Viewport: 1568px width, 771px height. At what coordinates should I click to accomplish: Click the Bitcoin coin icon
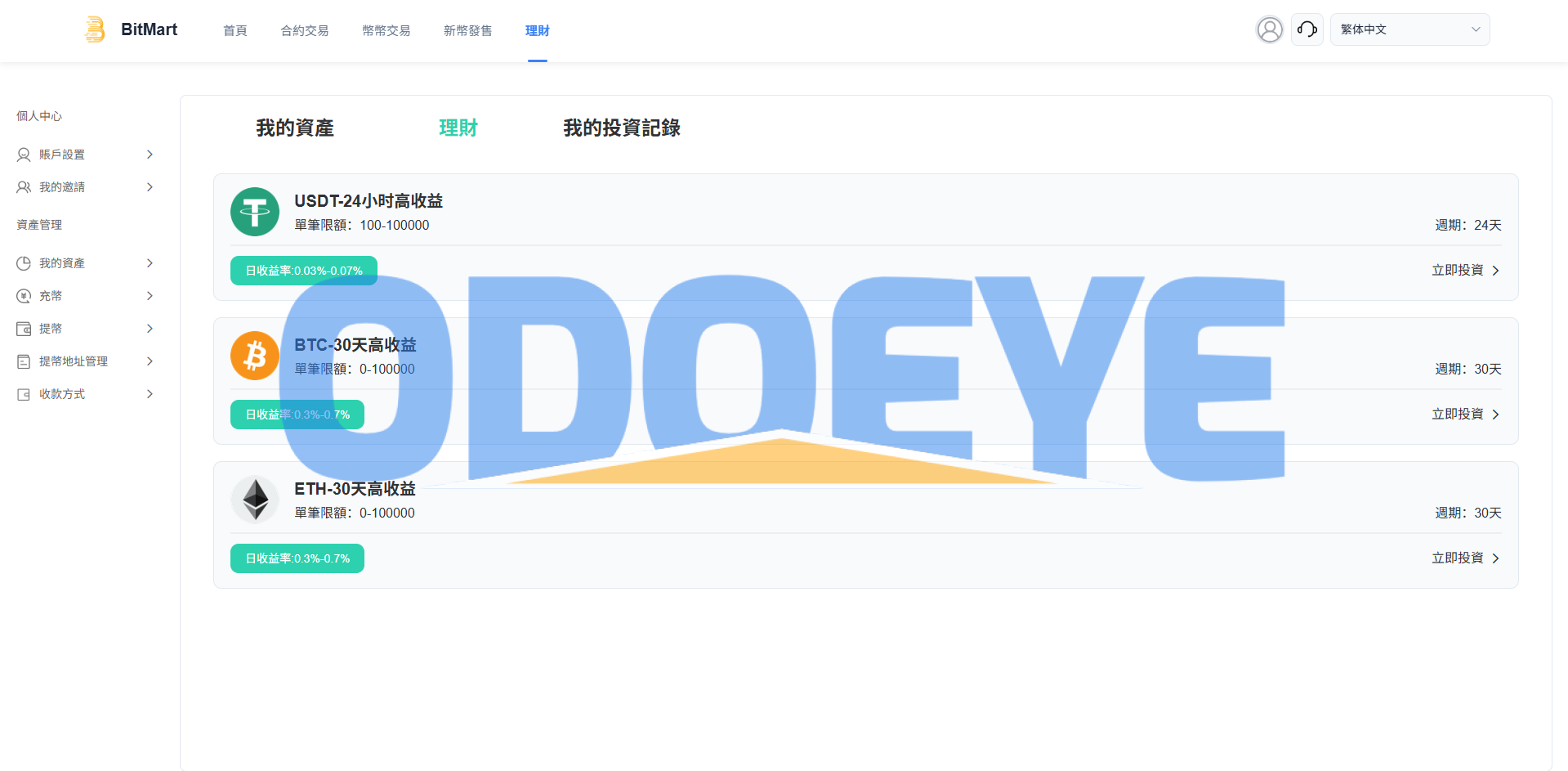(x=255, y=356)
